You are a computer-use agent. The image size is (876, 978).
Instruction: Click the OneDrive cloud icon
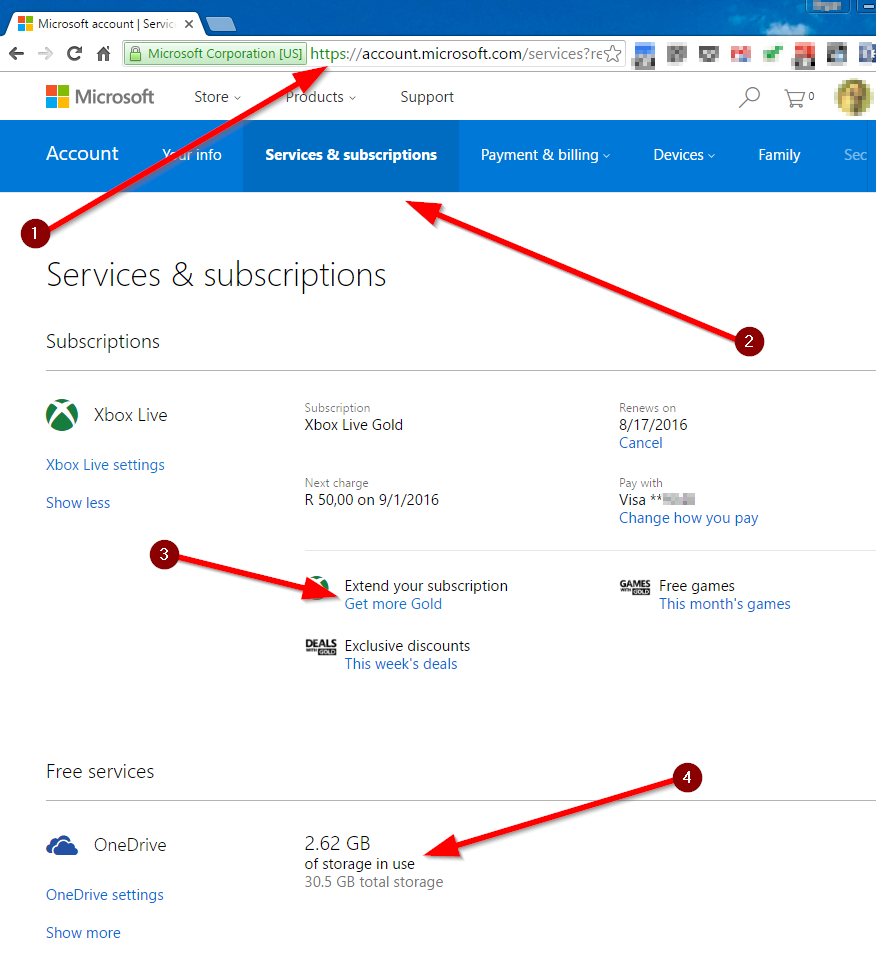pyautogui.click(x=61, y=844)
